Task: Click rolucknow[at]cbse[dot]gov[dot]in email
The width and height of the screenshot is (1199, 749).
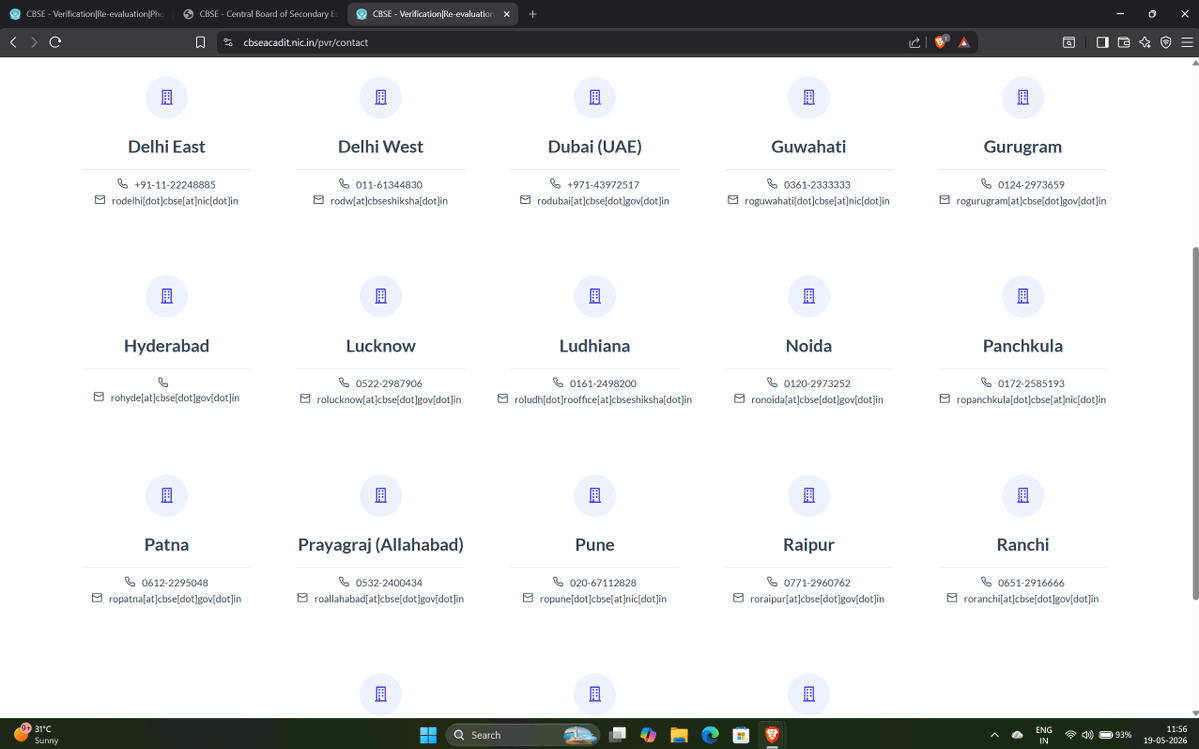Action: tap(388, 399)
